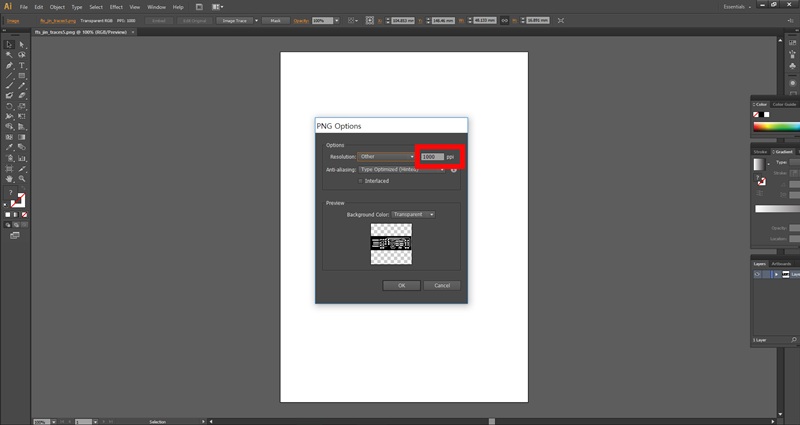Select the Mesh tool
This screenshot has width=800, height=425.
(9, 137)
